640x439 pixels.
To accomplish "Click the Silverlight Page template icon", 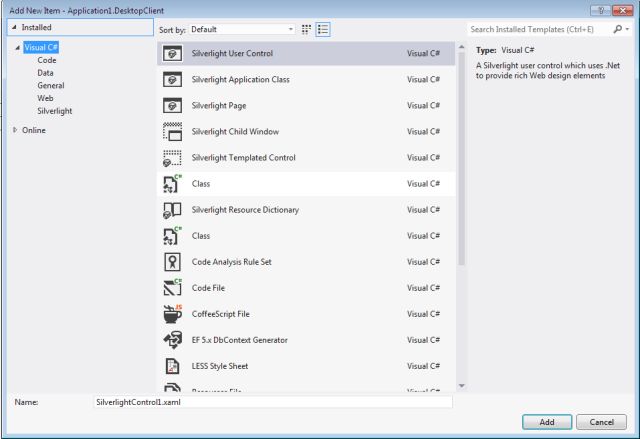I will [x=172, y=106].
